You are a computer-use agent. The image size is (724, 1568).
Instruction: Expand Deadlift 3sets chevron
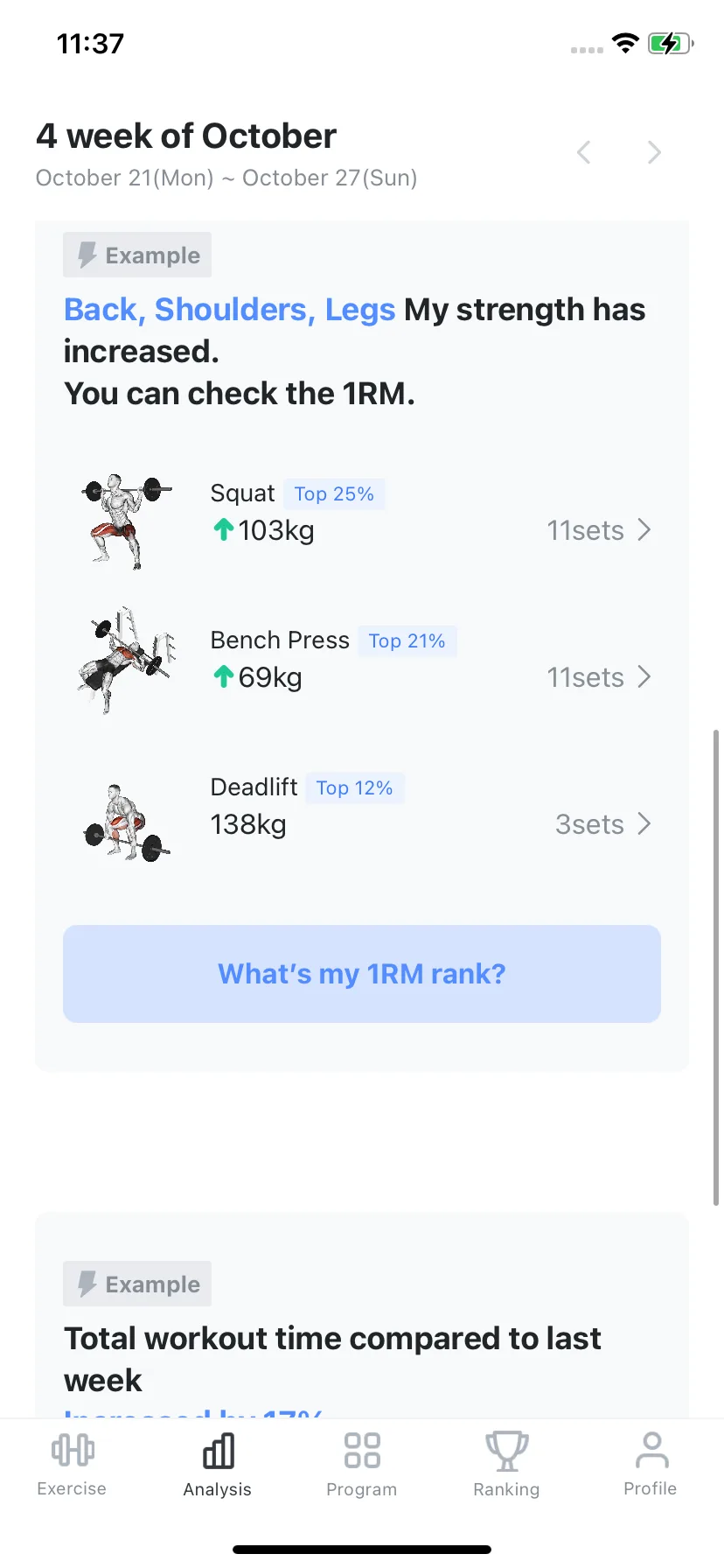(x=644, y=823)
